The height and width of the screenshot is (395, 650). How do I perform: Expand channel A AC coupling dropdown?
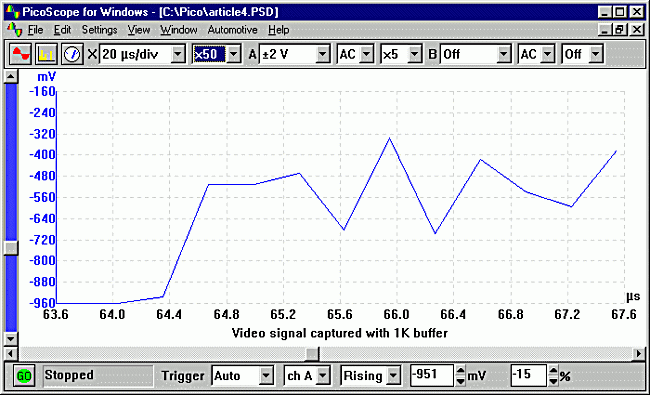367,54
